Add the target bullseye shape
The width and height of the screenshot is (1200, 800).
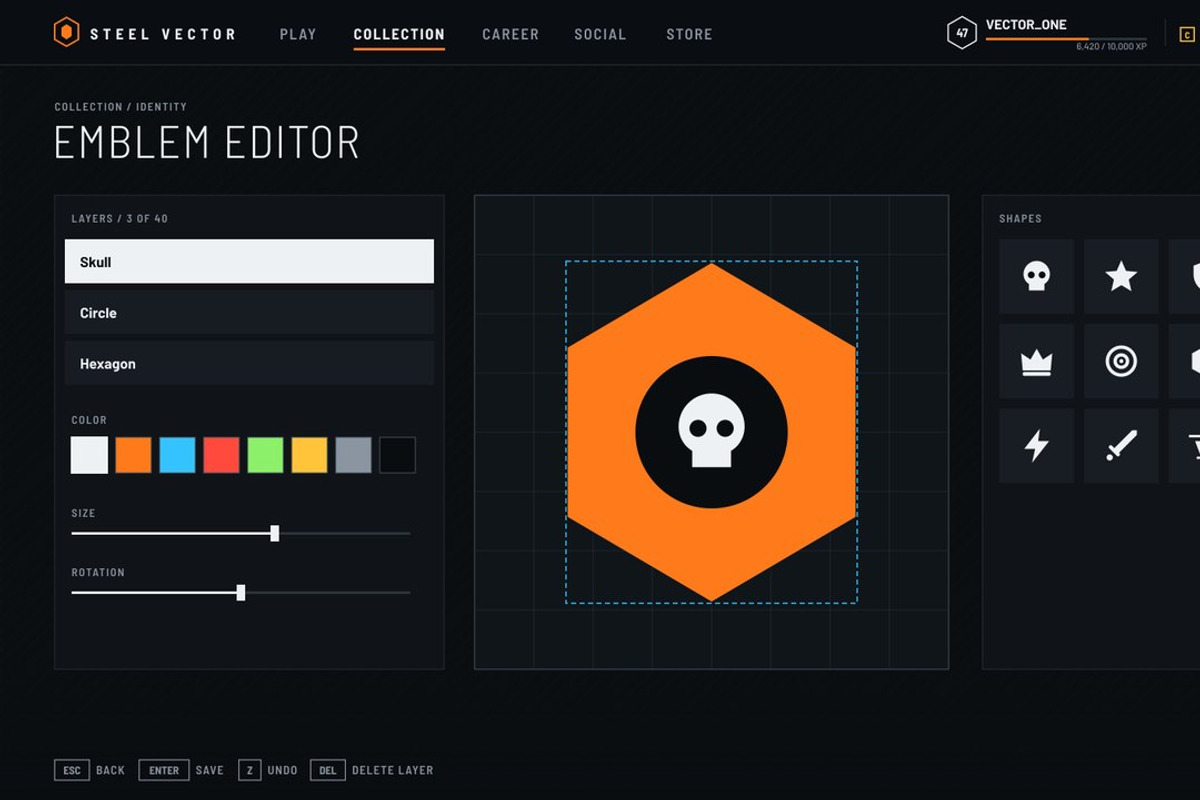(1121, 361)
